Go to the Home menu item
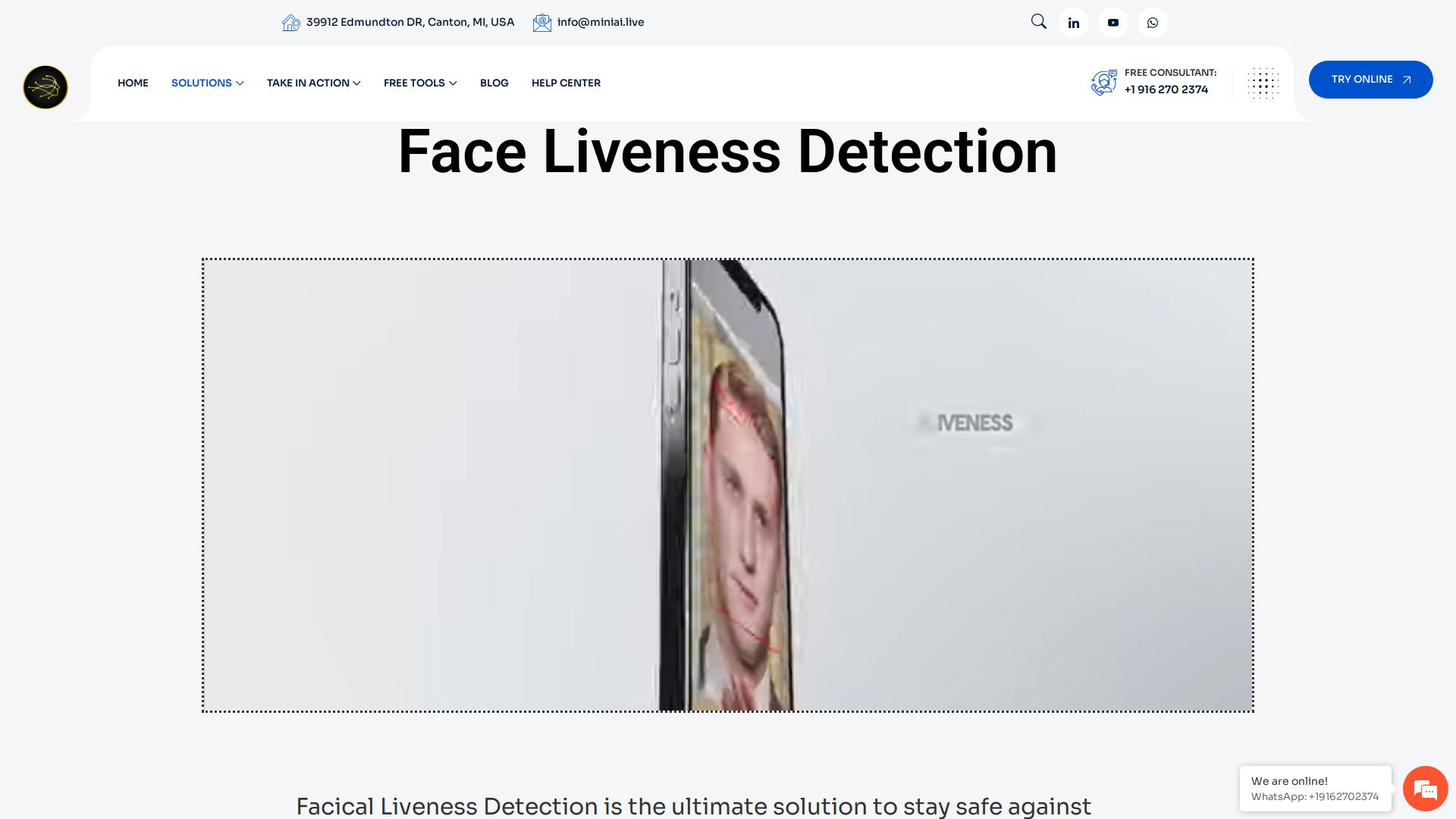1456x819 pixels. (x=133, y=83)
